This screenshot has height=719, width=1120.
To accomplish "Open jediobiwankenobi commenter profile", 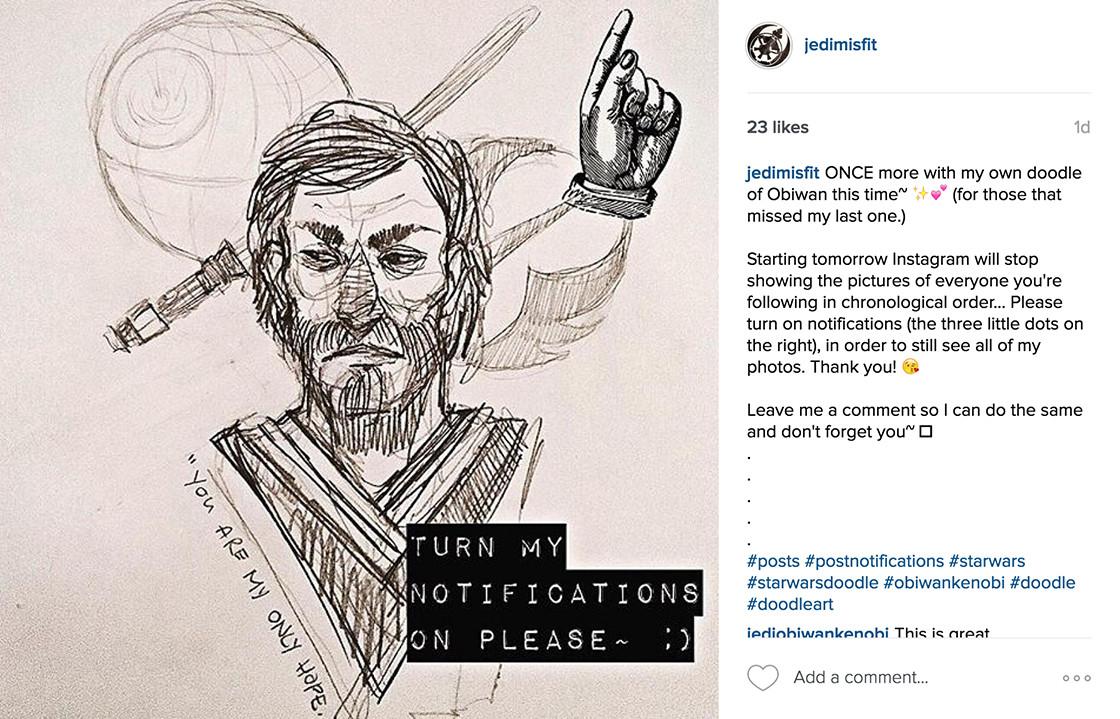I will pos(818,633).
